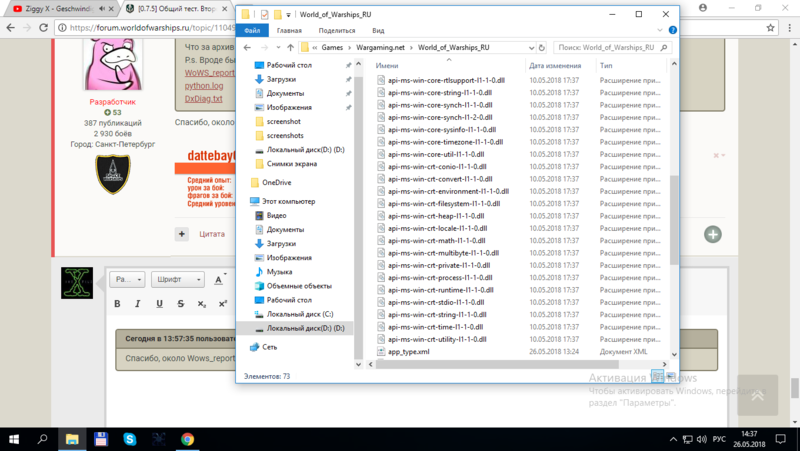Click the Properties quick access icon

pyautogui.click(x=264, y=14)
